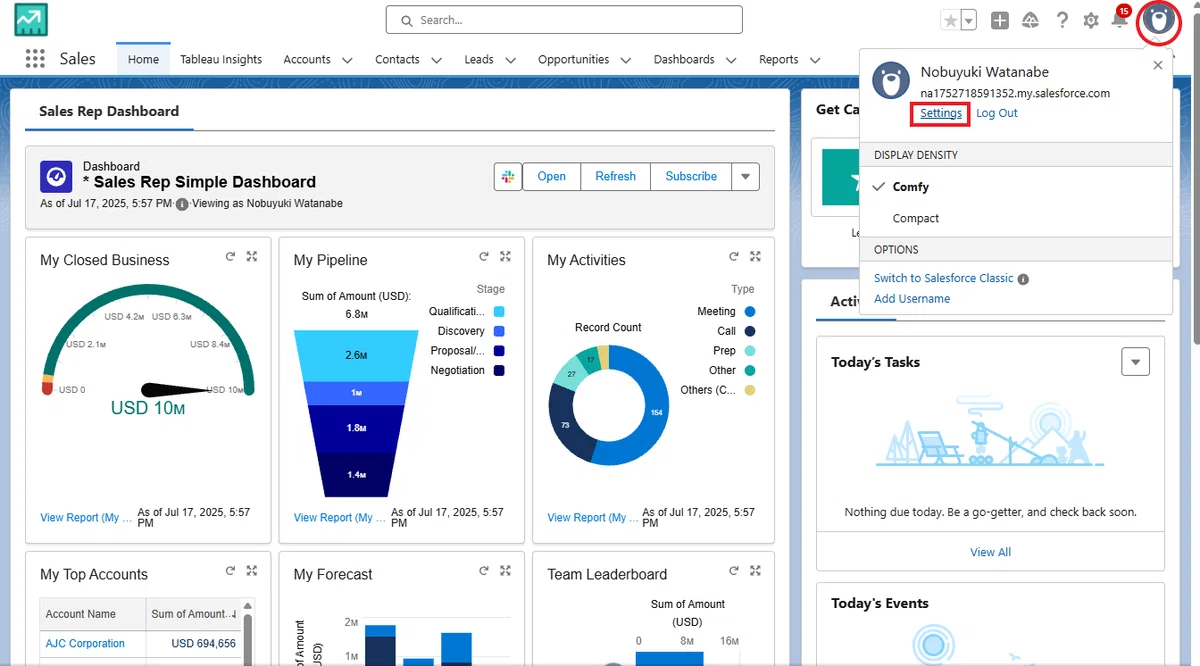Open the Accounts tab dropdown chevron

click(x=346, y=60)
